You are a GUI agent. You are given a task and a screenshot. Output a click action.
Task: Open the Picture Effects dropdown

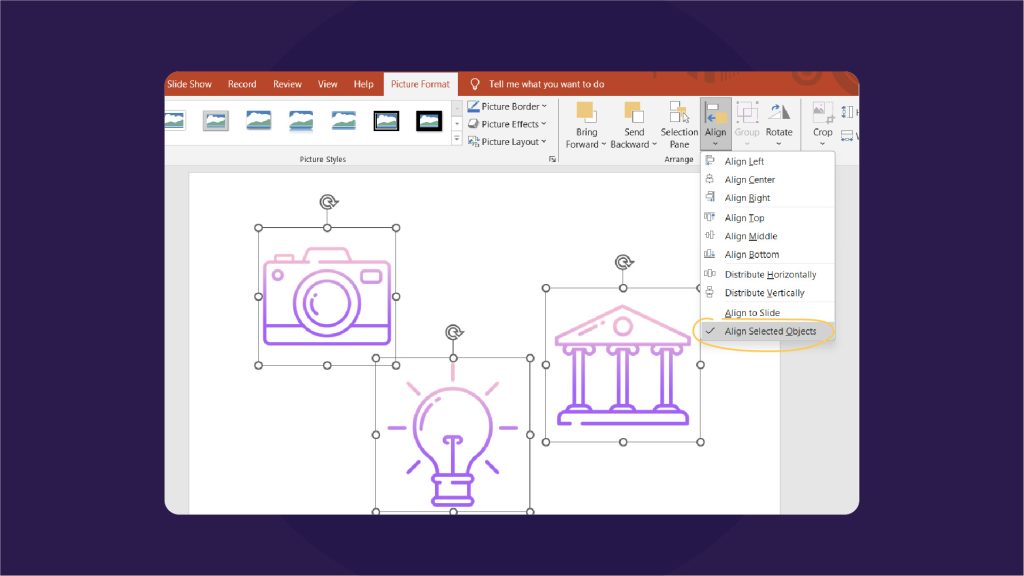507,124
